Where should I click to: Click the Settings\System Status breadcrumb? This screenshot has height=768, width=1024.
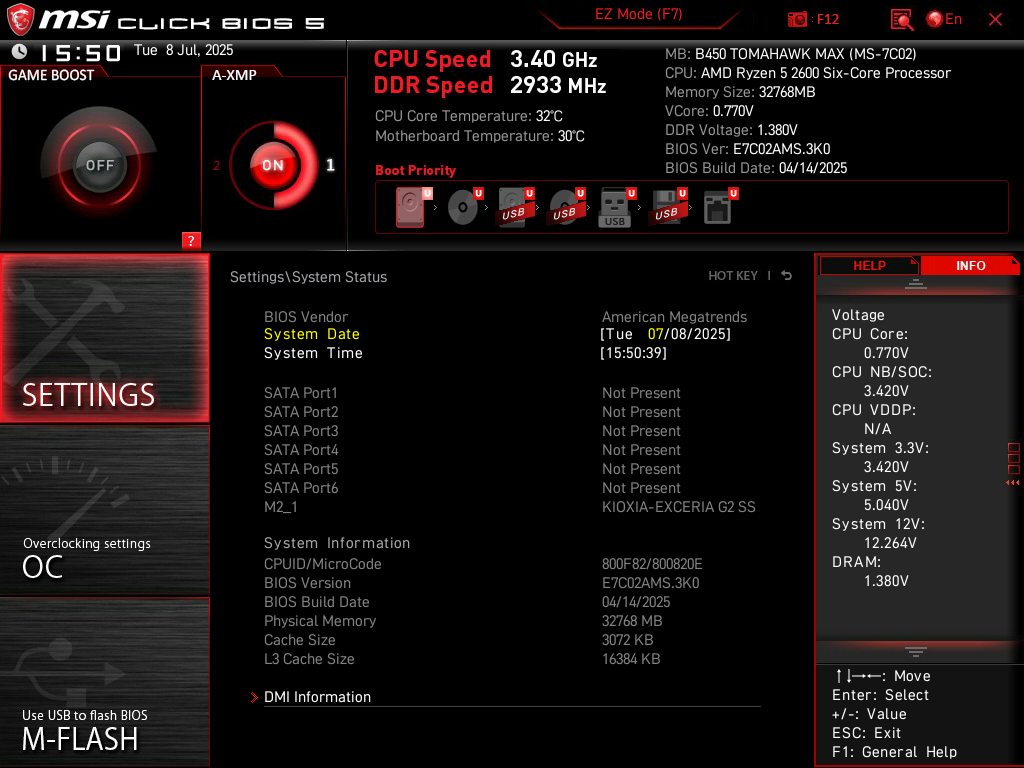[308, 277]
